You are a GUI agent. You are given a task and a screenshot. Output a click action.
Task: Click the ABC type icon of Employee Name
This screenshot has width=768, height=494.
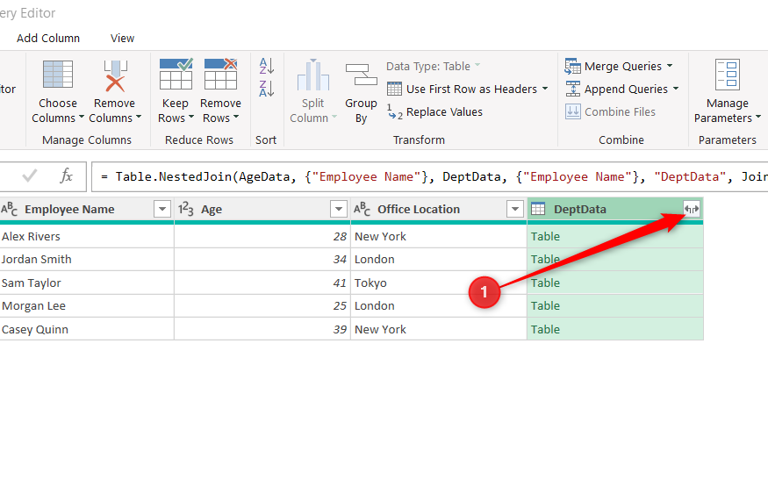(9, 209)
